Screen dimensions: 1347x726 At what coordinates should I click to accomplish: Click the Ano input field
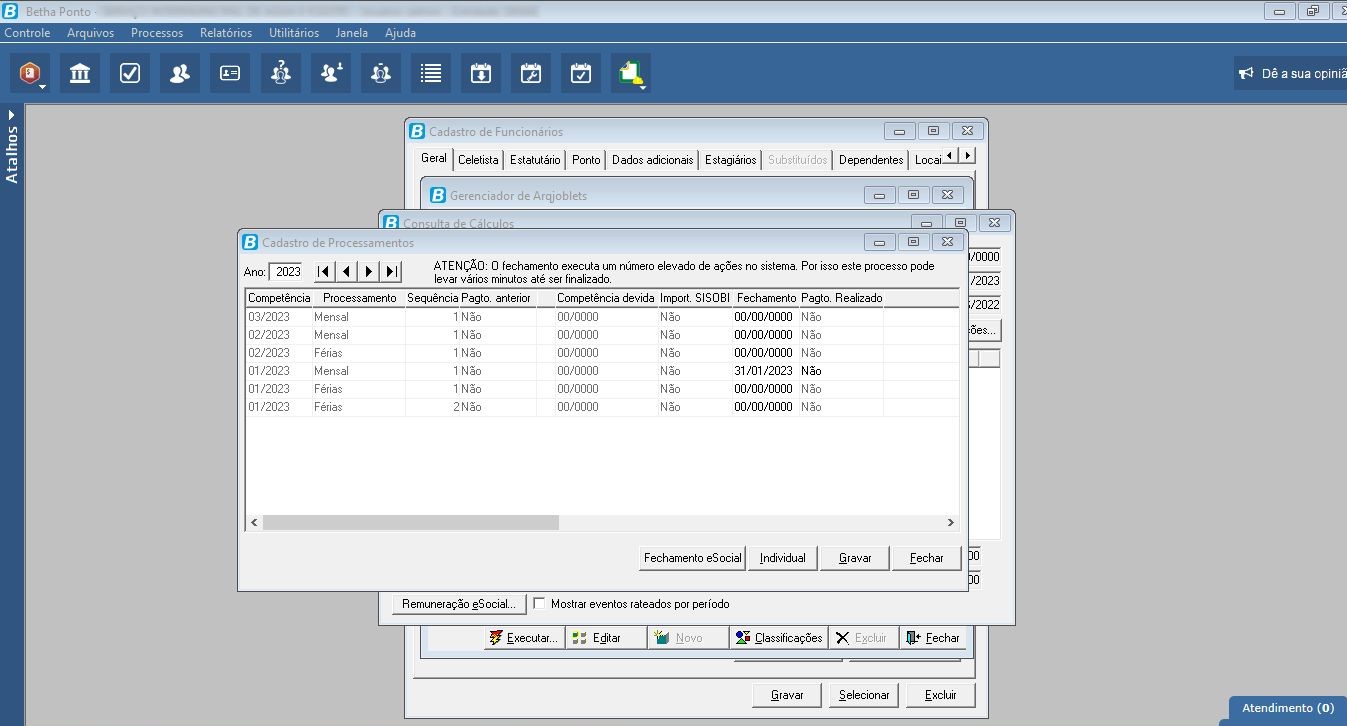click(286, 272)
